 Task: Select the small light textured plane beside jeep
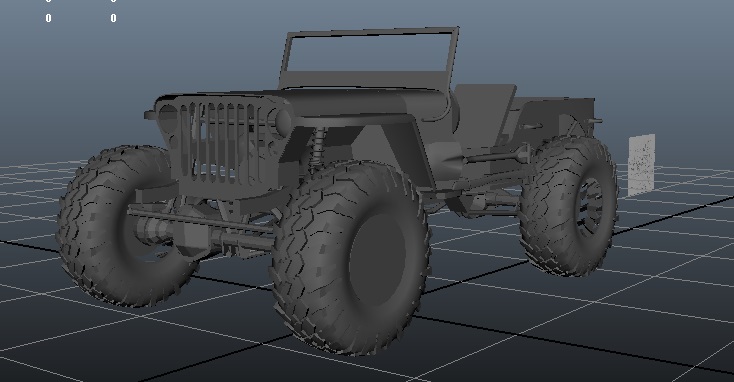(x=641, y=164)
